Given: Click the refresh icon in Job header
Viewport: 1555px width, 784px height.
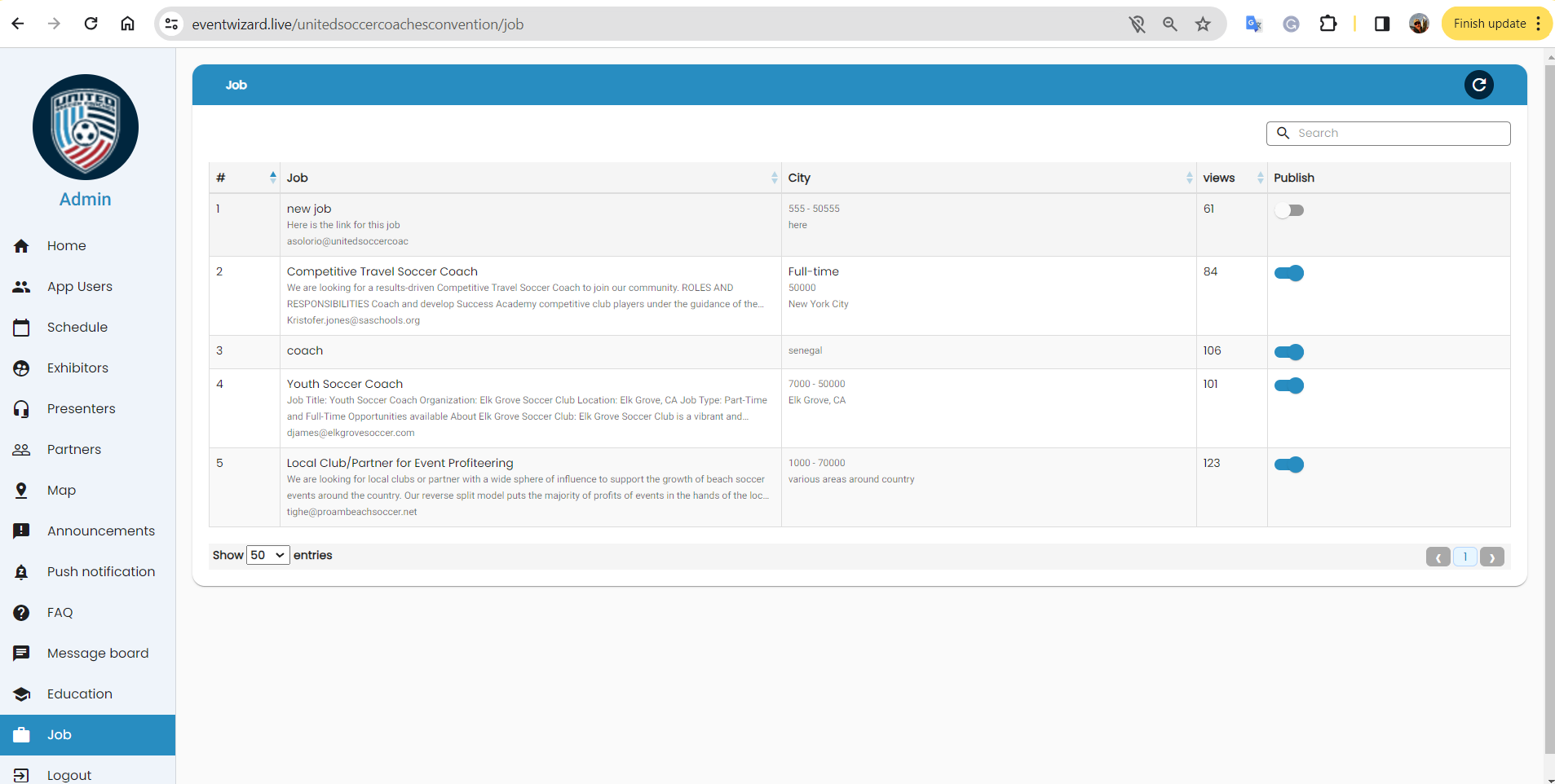Looking at the screenshot, I should (x=1478, y=85).
